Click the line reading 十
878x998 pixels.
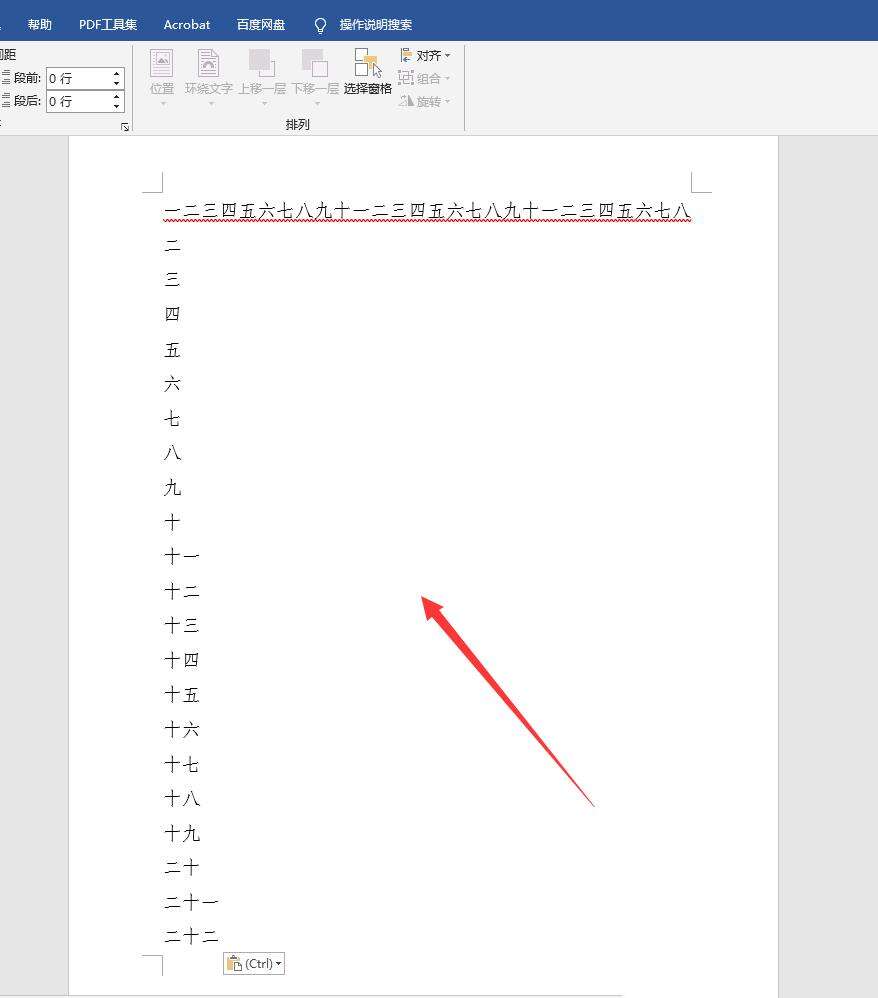[x=173, y=523]
